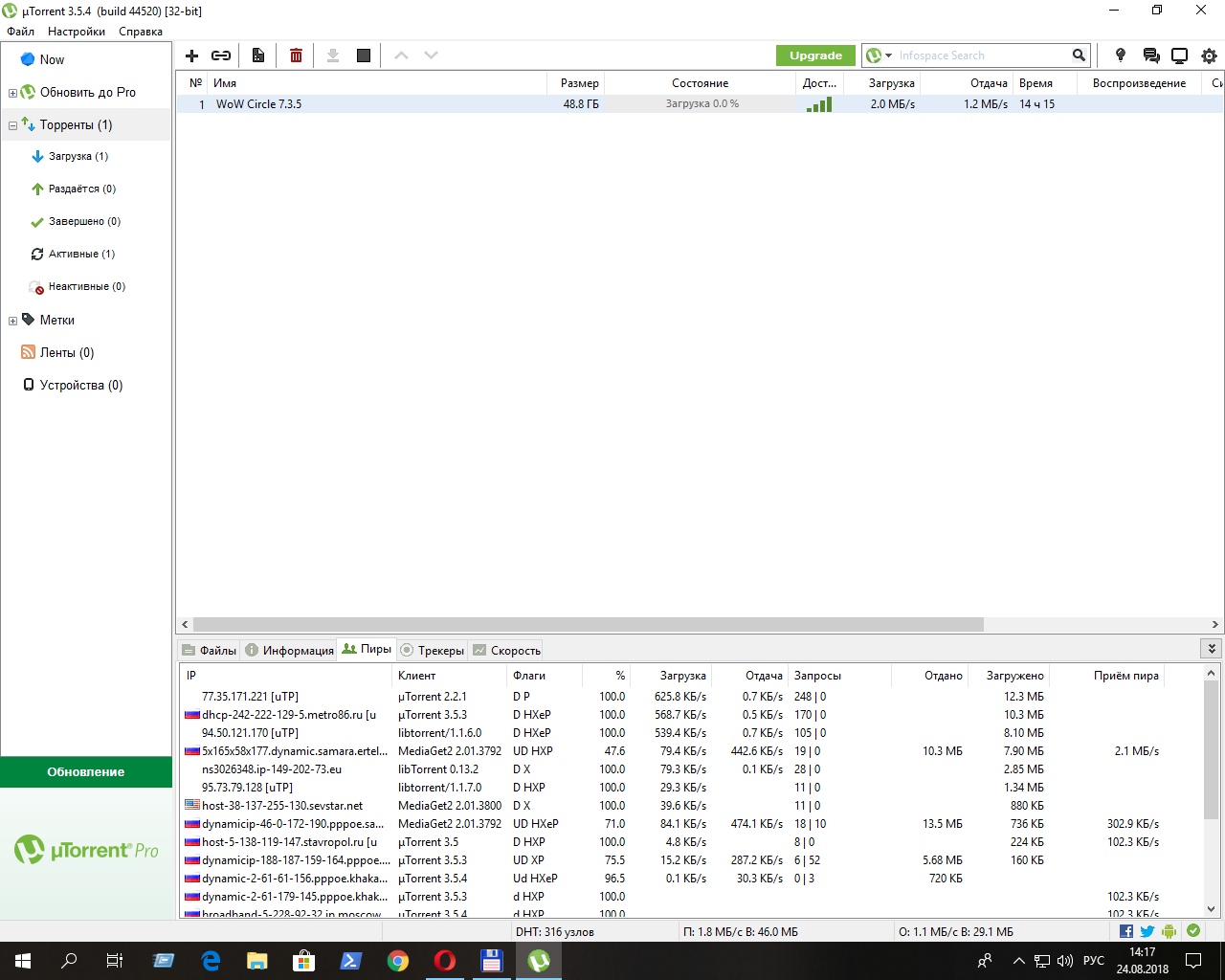Screen dimensions: 1225x980
Task: Open Preferences with the gear icon
Action: [1209, 56]
